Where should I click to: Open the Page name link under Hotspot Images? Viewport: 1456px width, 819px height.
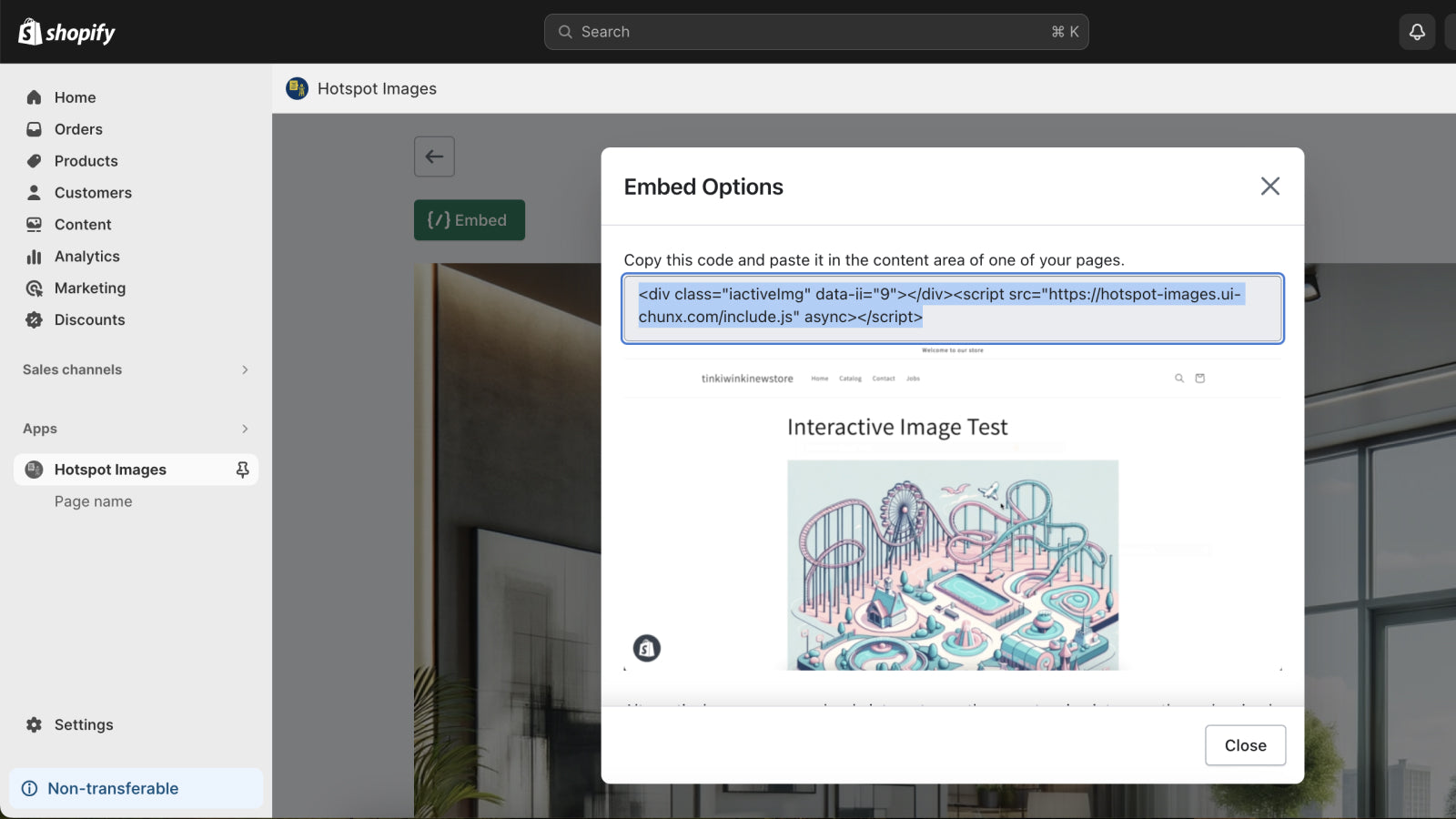pyautogui.click(x=93, y=500)
